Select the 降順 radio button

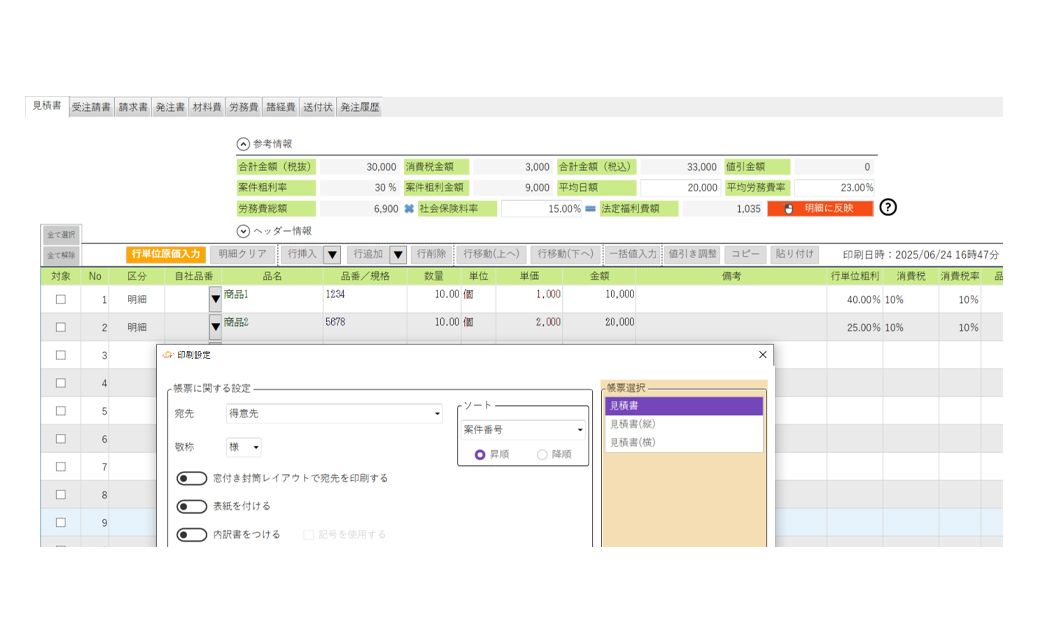click(x=542, y=454)
